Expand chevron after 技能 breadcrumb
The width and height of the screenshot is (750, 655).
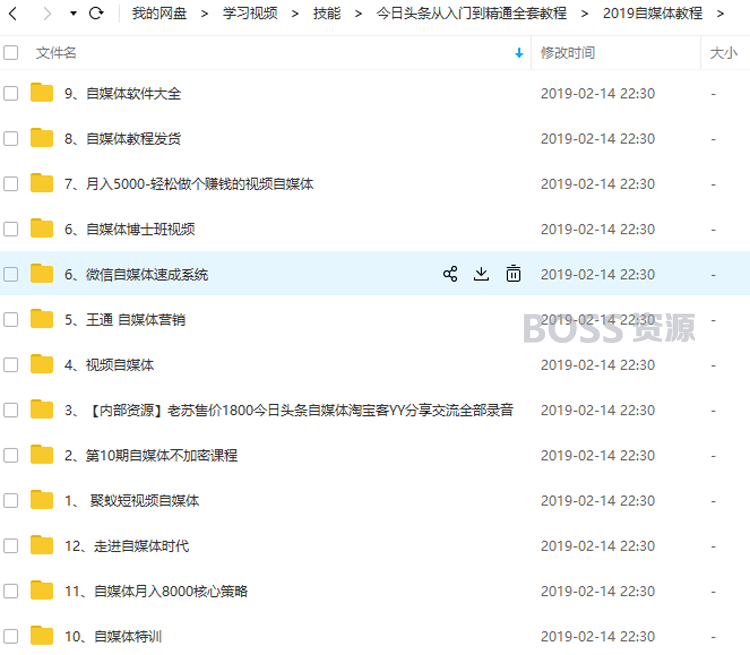(358, 14)
